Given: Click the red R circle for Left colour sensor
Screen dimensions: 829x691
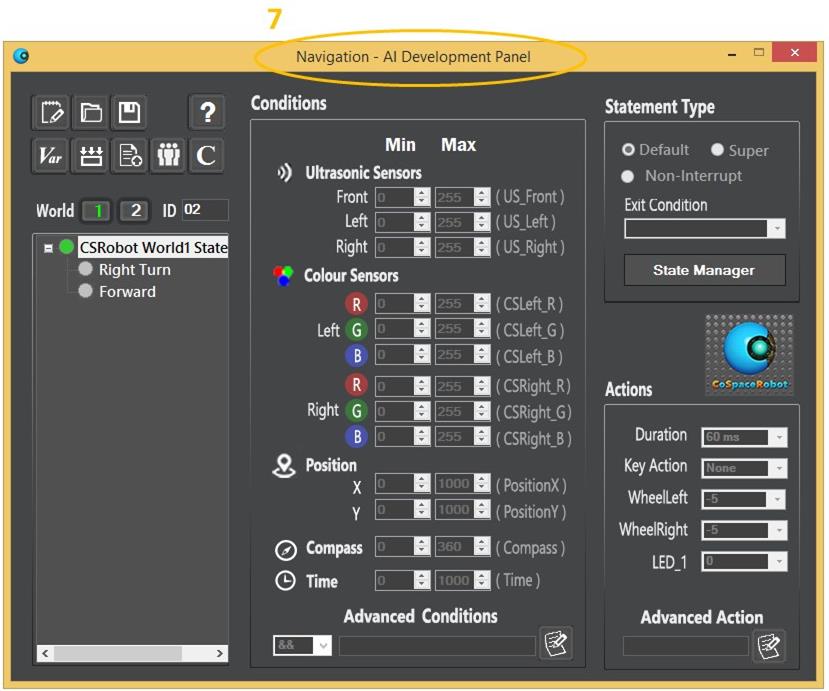Looking at the screenshot, I should point(355,304).
